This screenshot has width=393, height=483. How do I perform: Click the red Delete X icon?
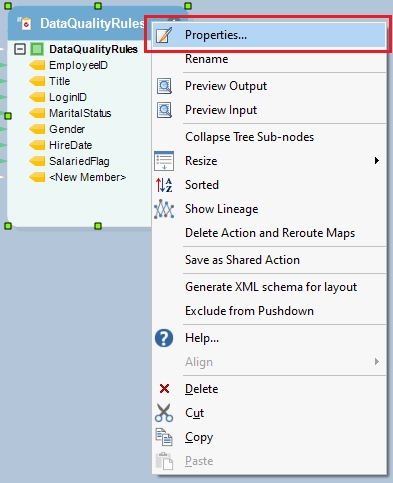[x=164, y=389]
